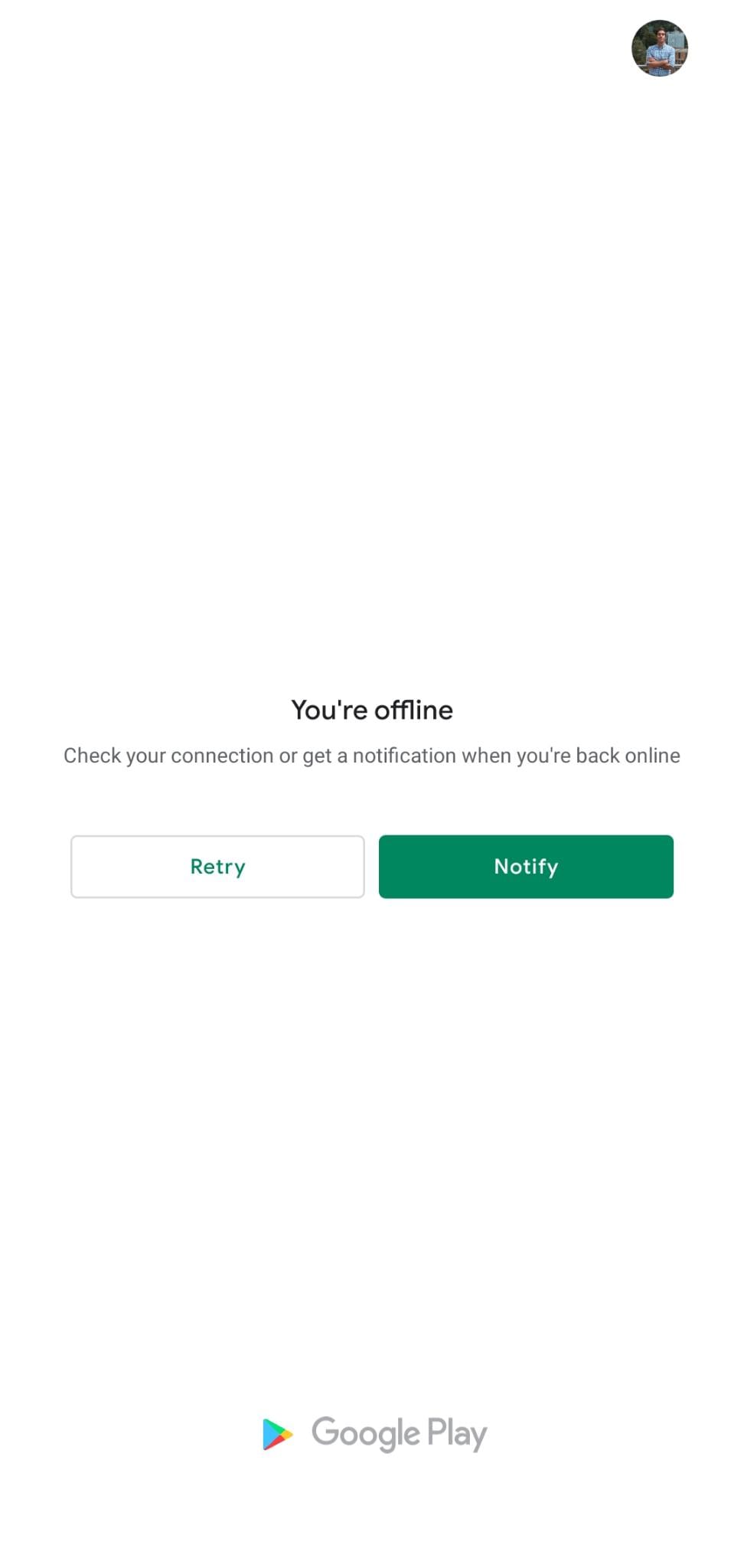Click the filled green Notify button
744x1568 pixels.
click(526, 866)
